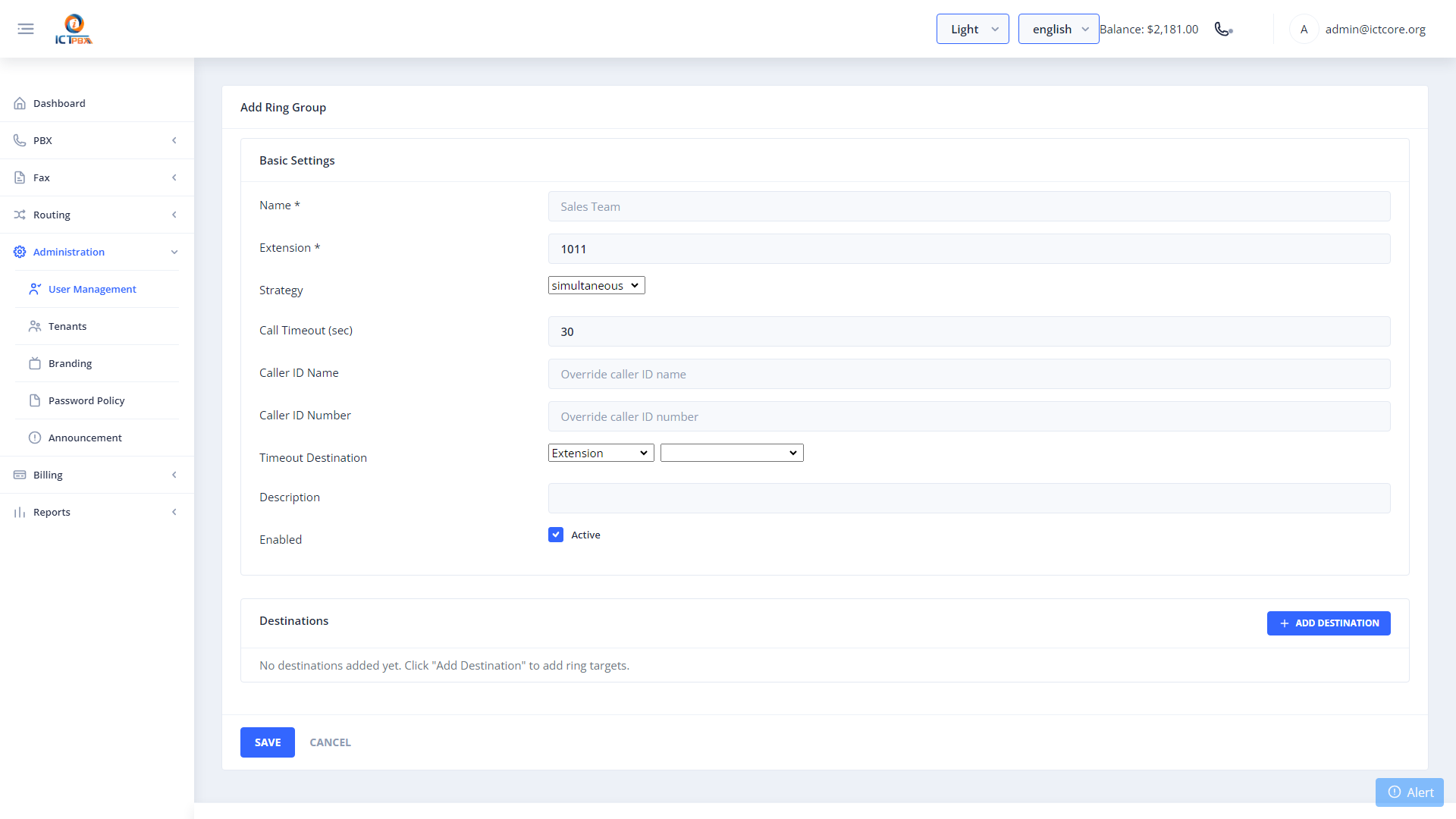Click the Administration gear icon

point(20,252)
